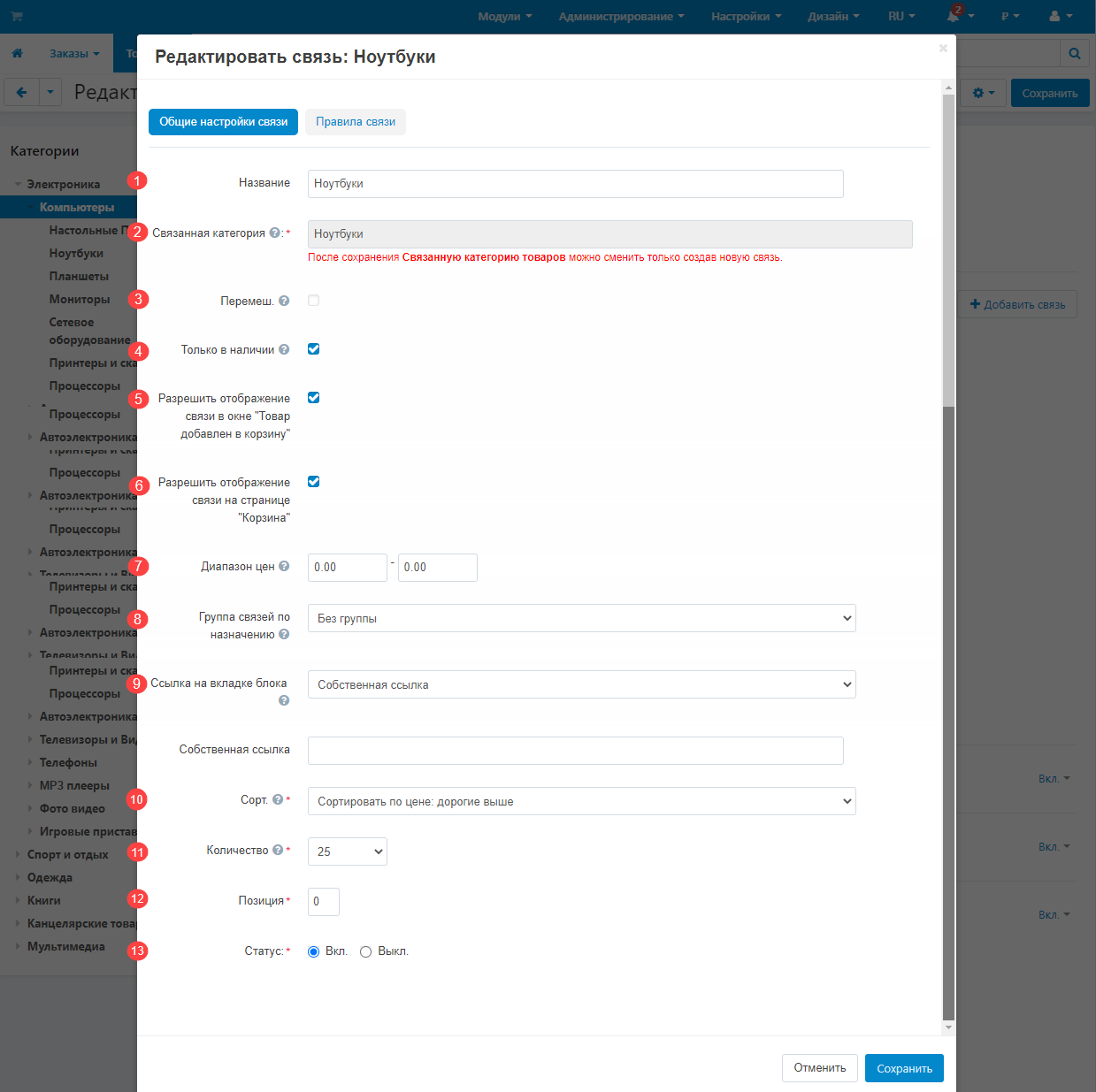The width and height of the screenshot is (1096, 1092).
Task: Click scrollbar down arrow in dialog
Action: [x=948, y=1027]
